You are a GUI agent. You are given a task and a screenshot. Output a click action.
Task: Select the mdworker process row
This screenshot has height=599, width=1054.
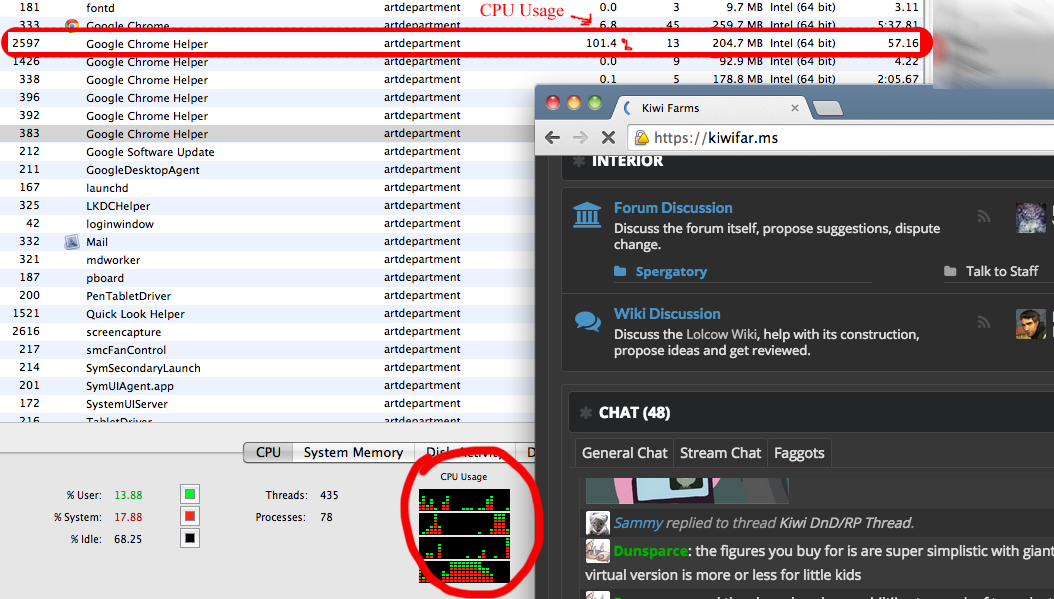(x=268, y=259)
